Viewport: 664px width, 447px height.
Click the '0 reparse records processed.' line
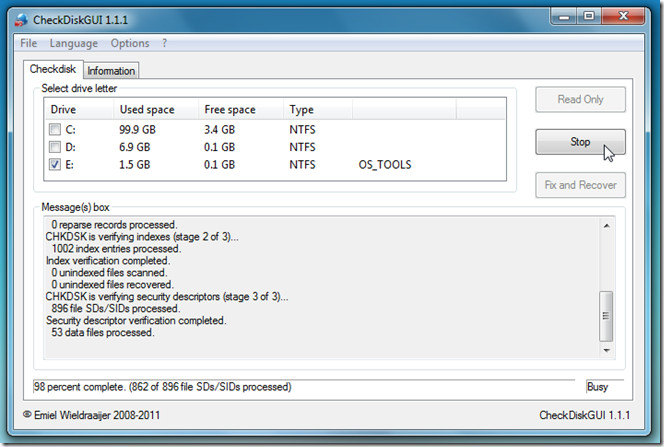tap(114, 224)
